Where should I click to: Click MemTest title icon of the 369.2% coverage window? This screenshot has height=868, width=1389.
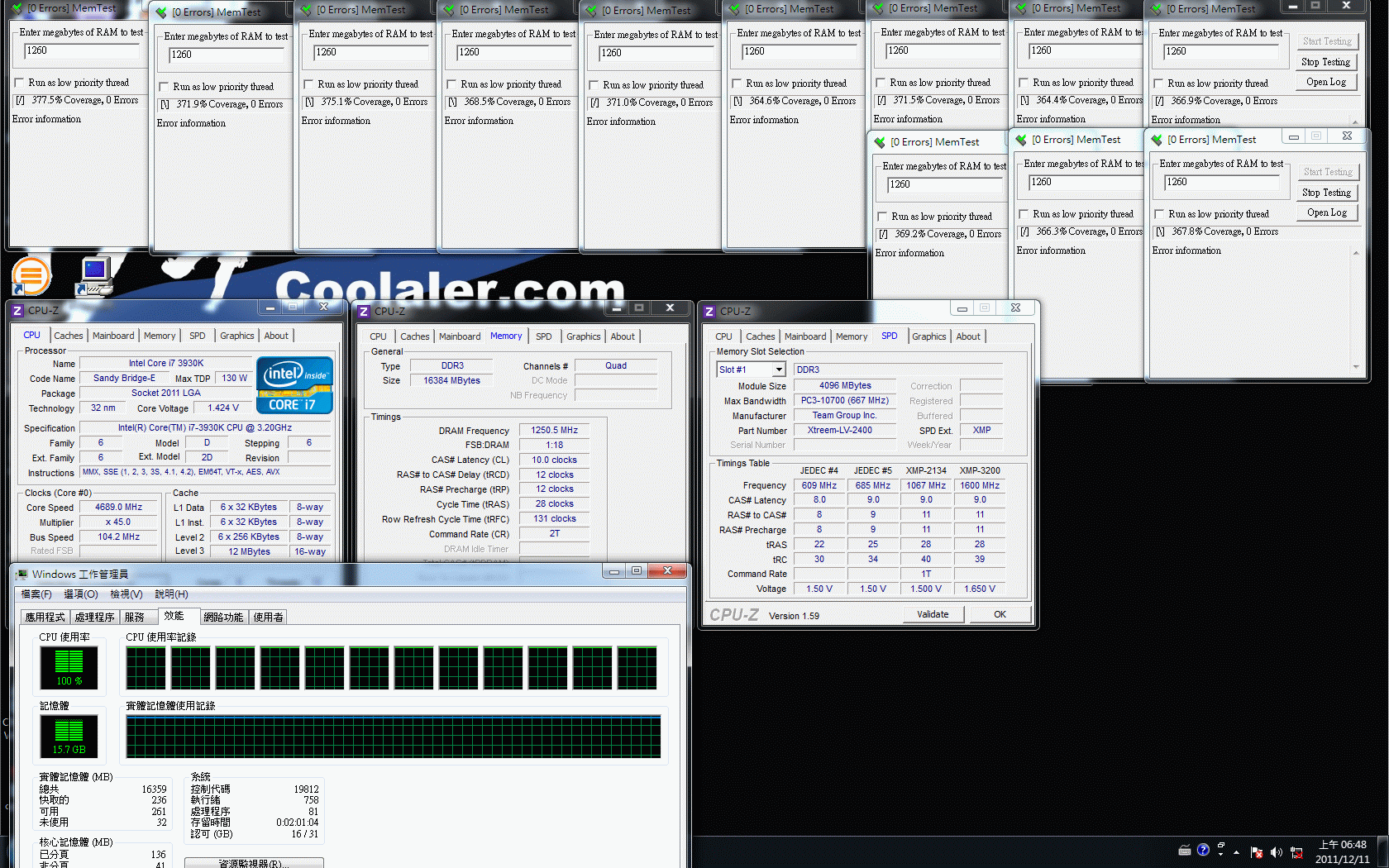pos(880,142)
